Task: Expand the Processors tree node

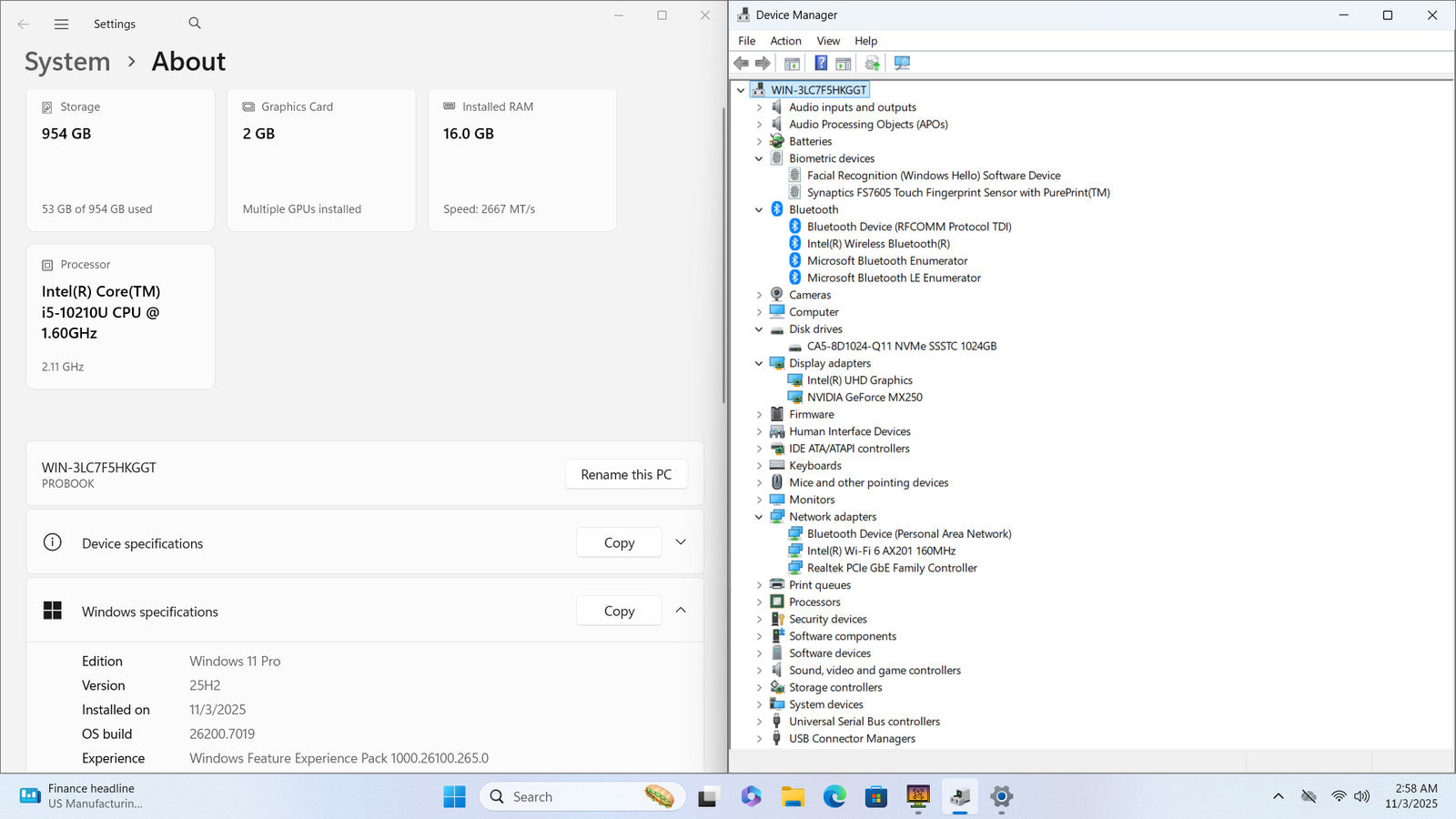Action: [x=759, y=602]
